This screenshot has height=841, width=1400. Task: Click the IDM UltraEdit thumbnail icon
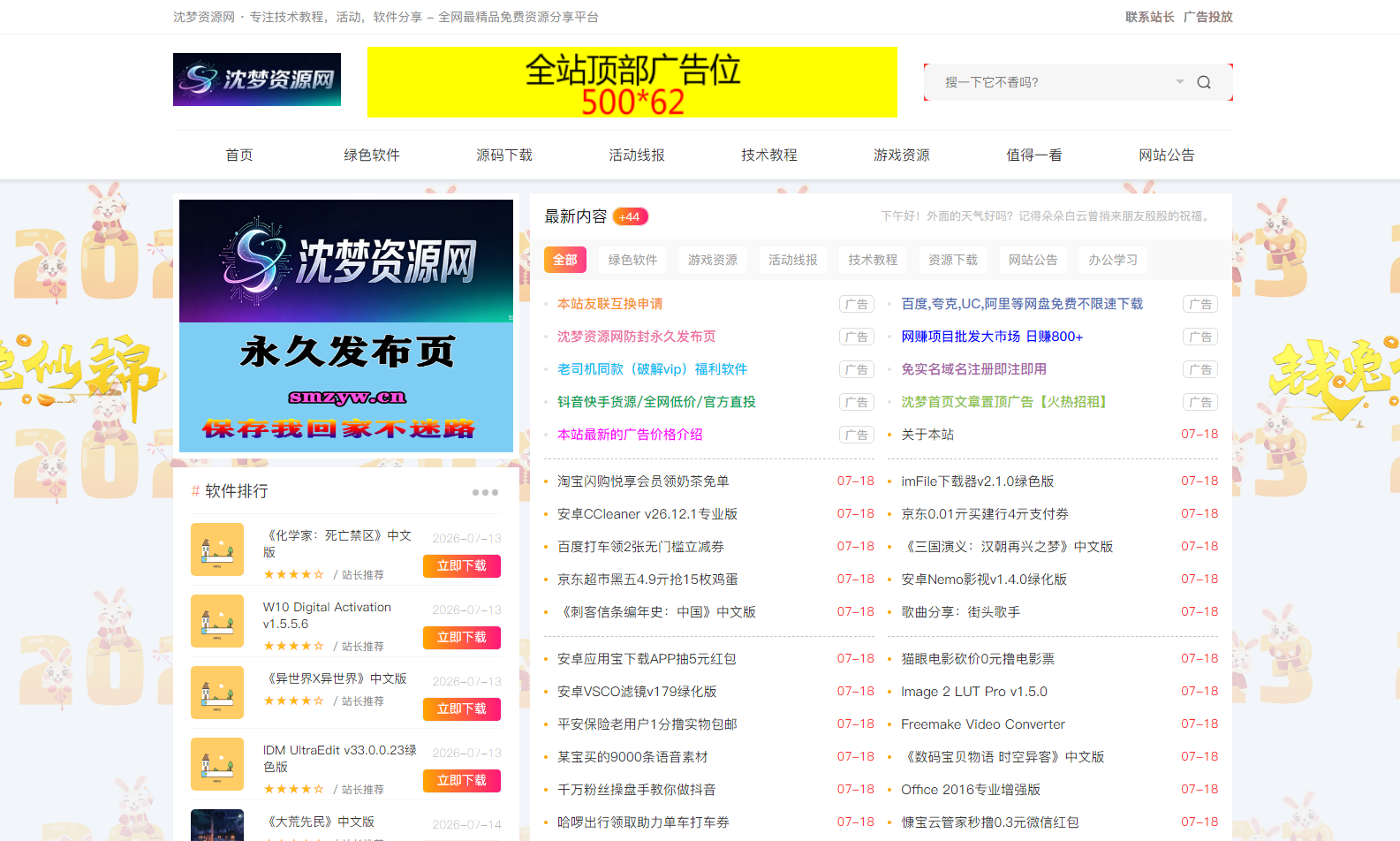[217, 764]
